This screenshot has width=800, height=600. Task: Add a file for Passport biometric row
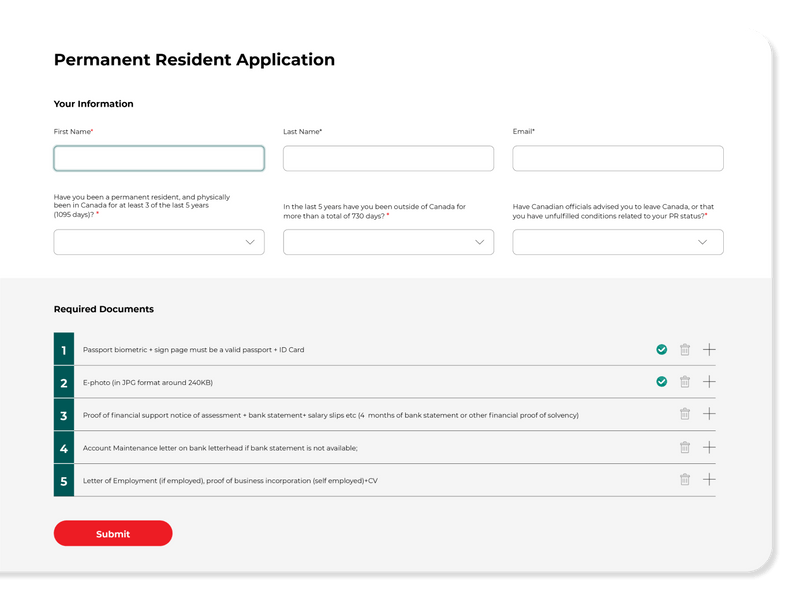click(x=709, y=349)
